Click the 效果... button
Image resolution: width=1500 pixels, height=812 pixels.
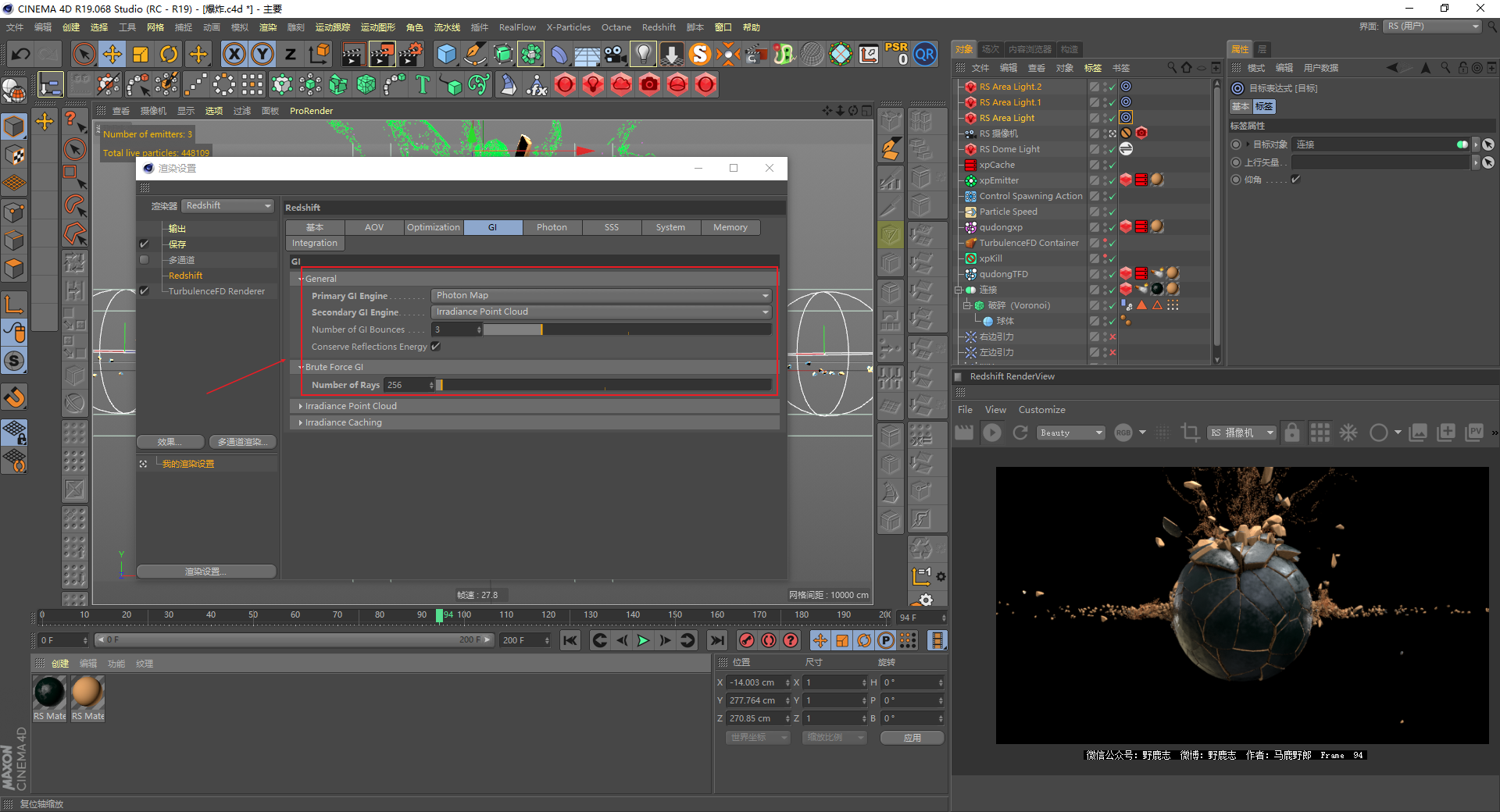click(x=170, y=442)
